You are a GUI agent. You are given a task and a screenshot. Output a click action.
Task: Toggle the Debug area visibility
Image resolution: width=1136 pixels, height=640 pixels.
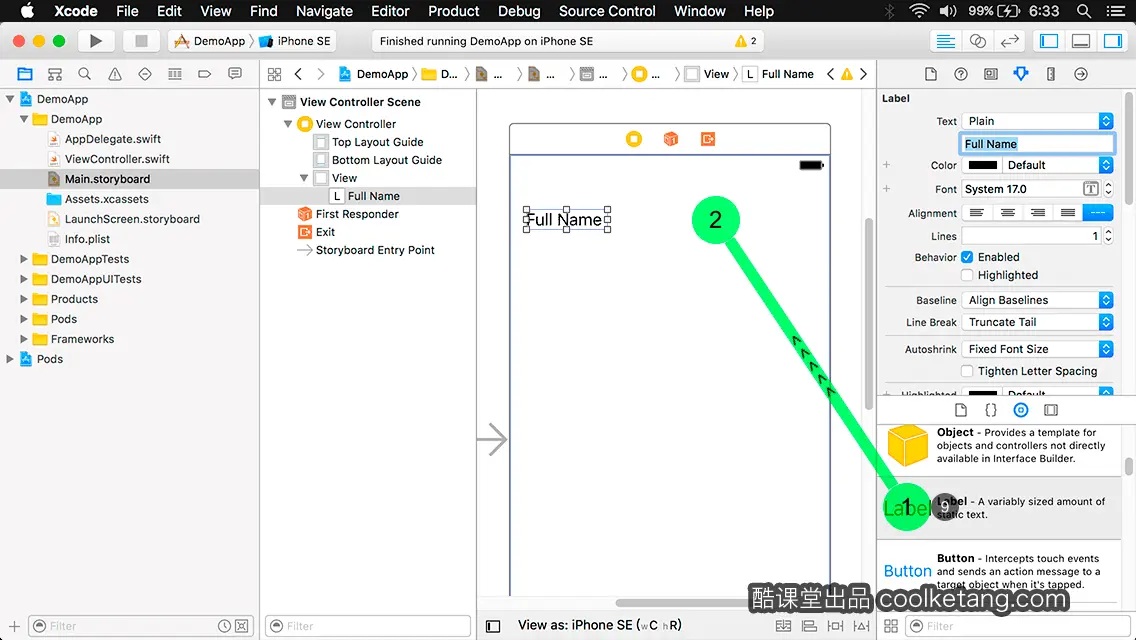coord(1080,41)
